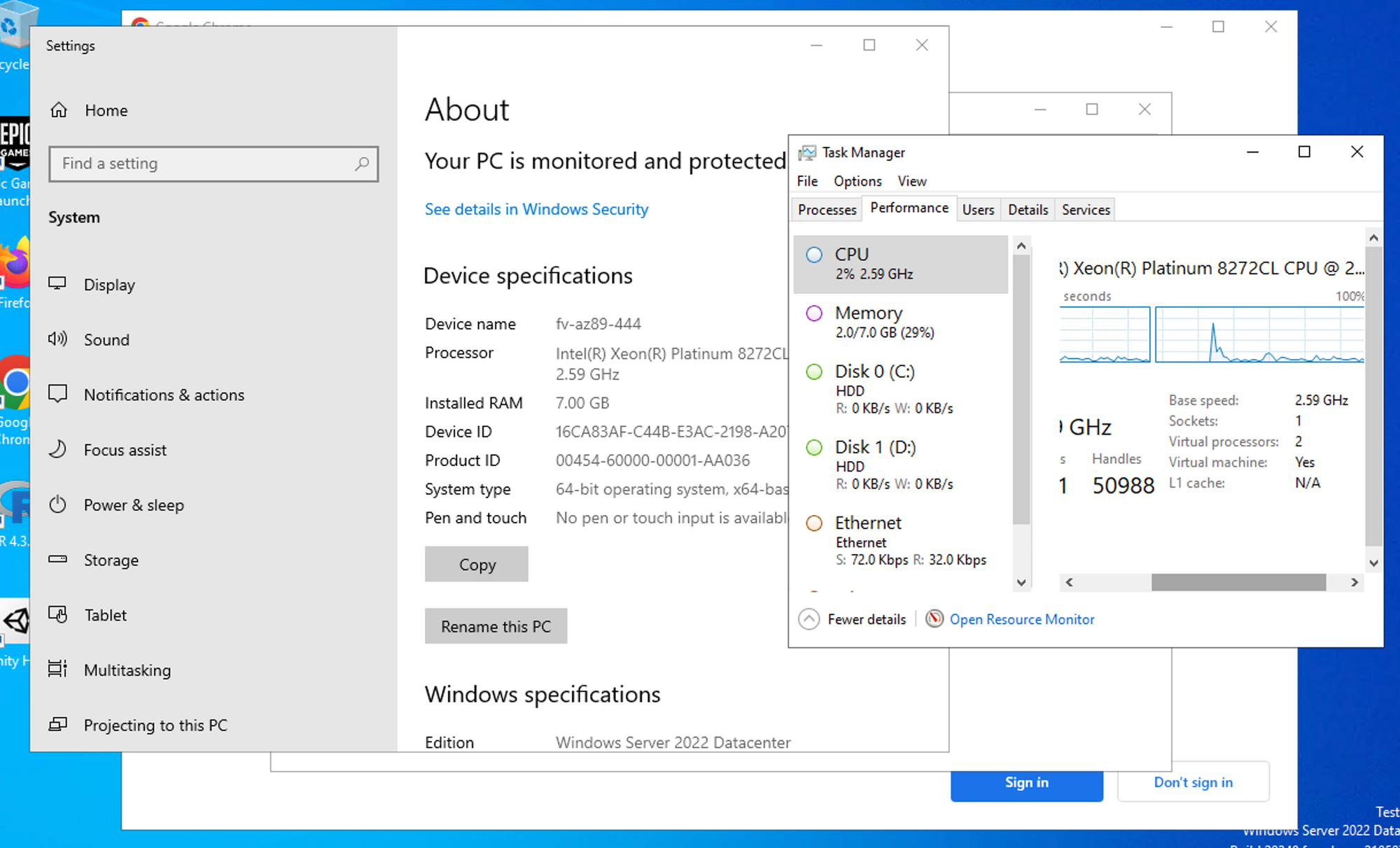Click the search magnifier in Find a setting

[362, 164]
